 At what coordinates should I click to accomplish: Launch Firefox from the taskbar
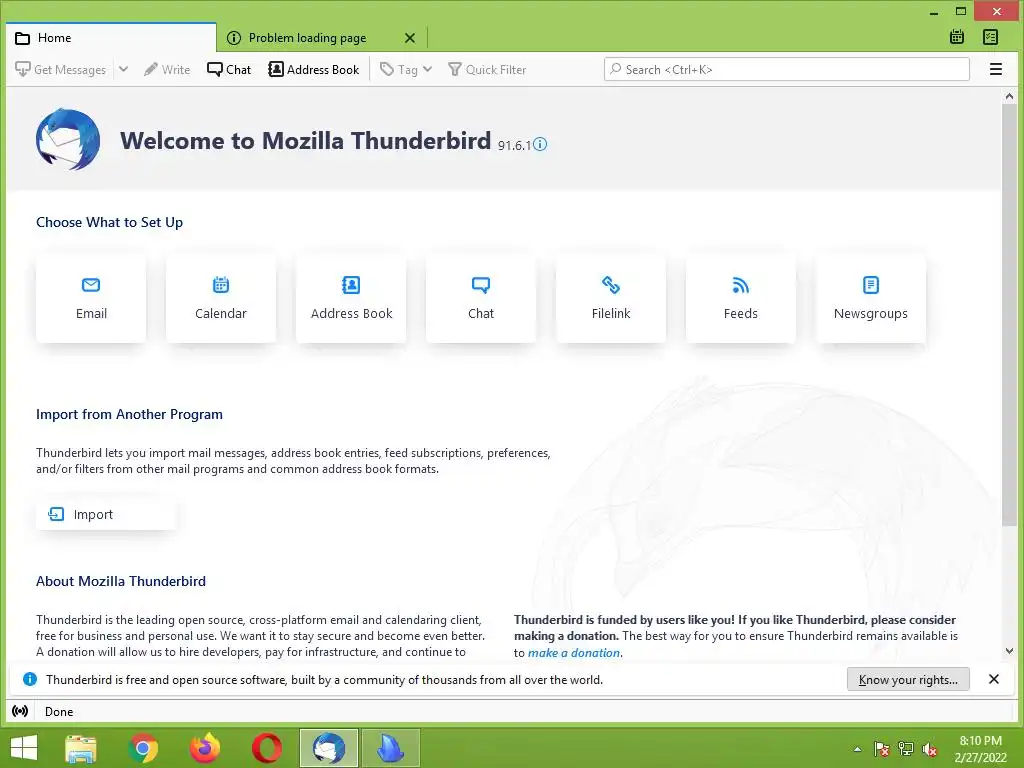[x=205, y=748]
